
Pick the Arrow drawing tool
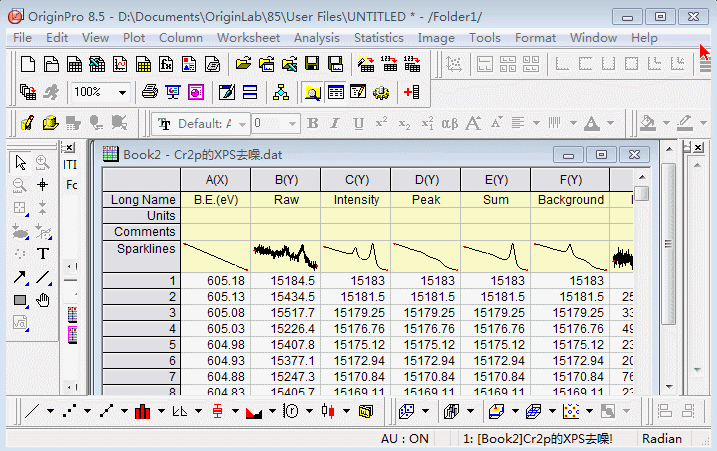pyautogui.click(x=20, y=277)
